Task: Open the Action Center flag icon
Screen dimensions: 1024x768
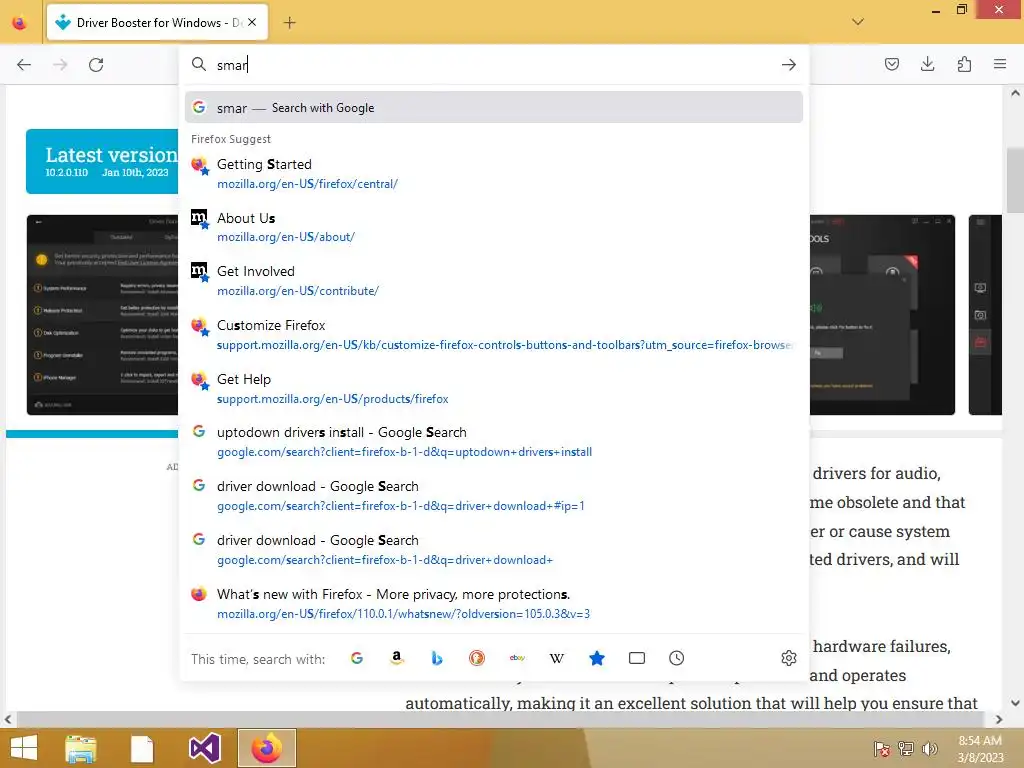Action: tap(882, 749)
